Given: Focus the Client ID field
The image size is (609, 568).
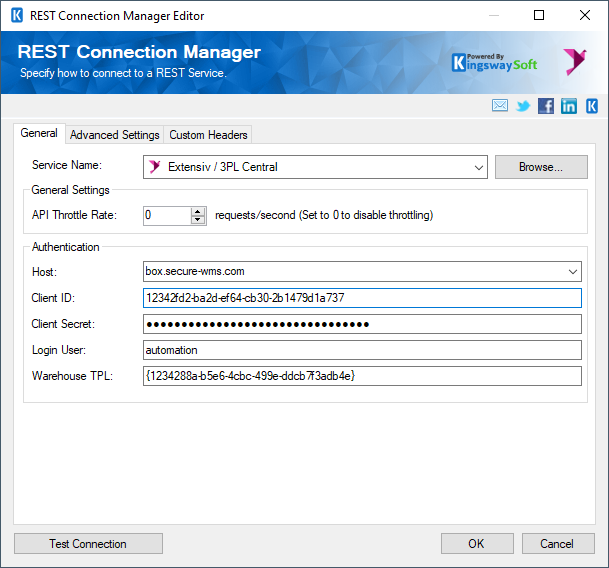Looking at the screenshot, I should coord(362,298).
